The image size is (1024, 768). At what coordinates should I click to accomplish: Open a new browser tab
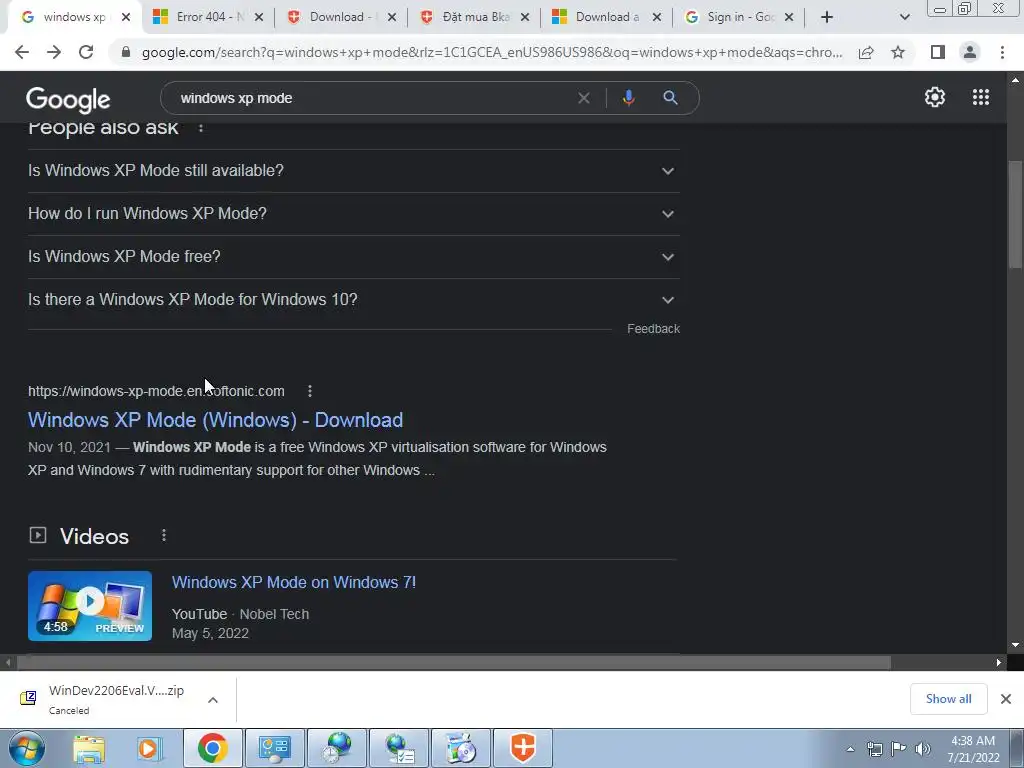point(827,17)
